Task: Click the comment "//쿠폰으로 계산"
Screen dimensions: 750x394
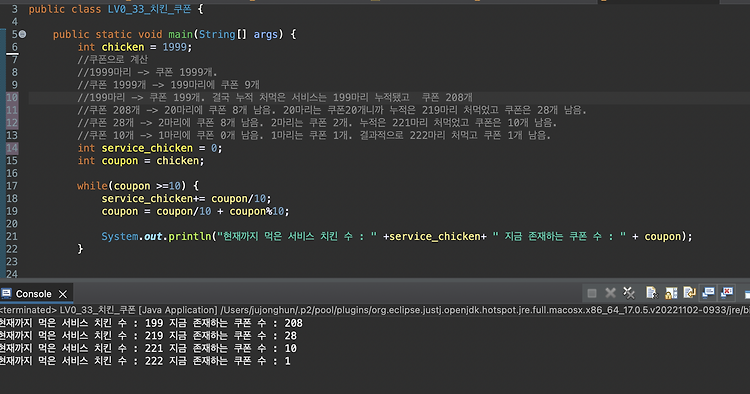Action: point(112,60)
